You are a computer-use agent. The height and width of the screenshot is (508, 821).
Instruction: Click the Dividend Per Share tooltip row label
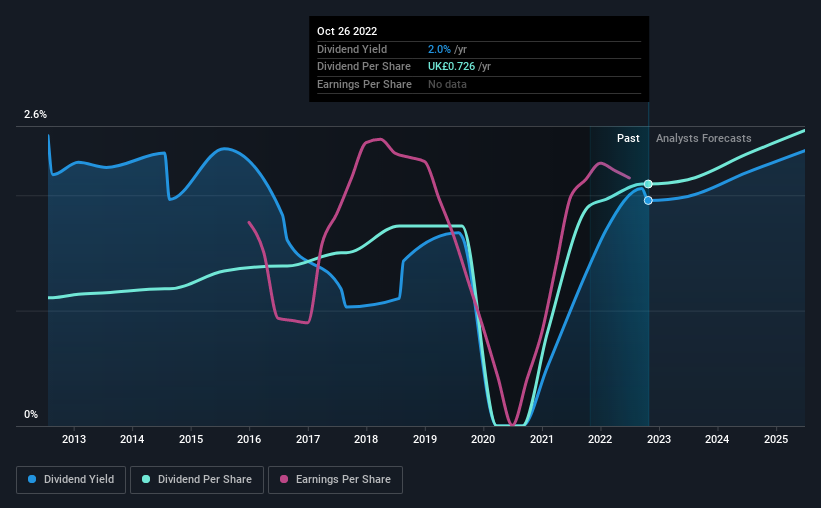point(364,67)
